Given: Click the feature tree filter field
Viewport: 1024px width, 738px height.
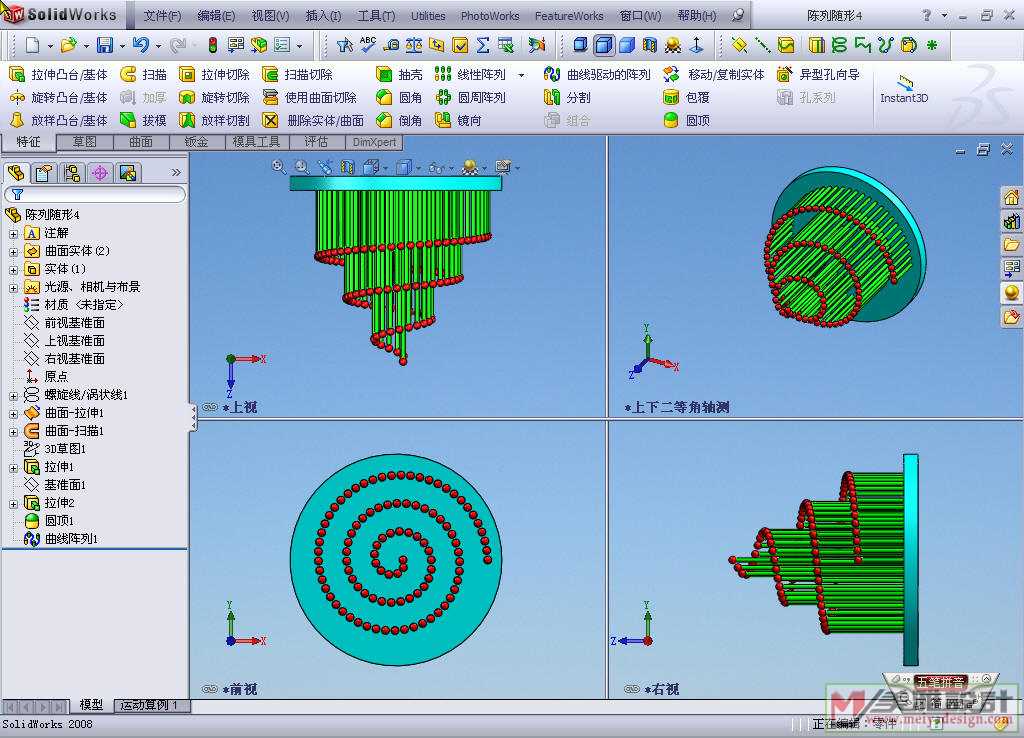Looking at the screenshot, I should click(x=95, y=194).
